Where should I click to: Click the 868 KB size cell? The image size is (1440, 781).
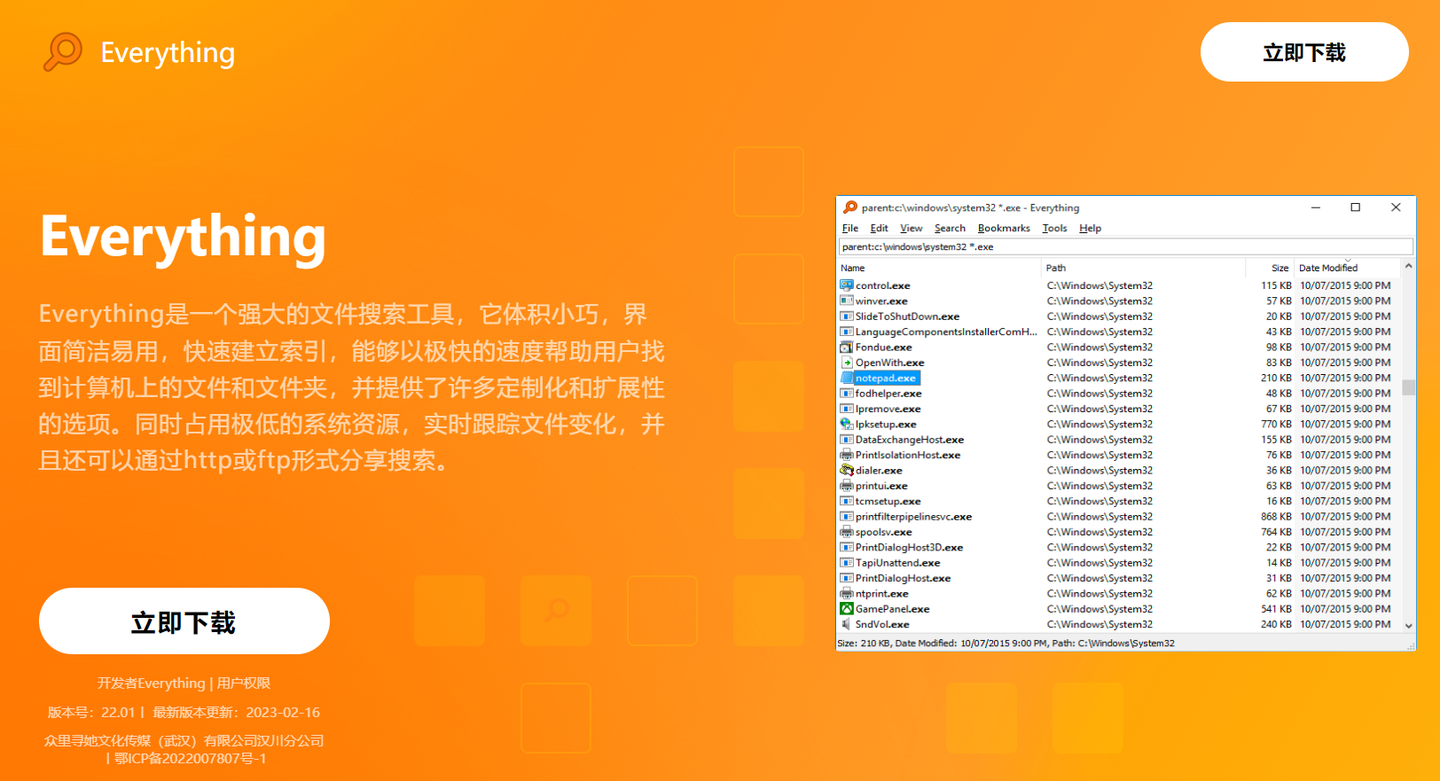coord(1276,517)
